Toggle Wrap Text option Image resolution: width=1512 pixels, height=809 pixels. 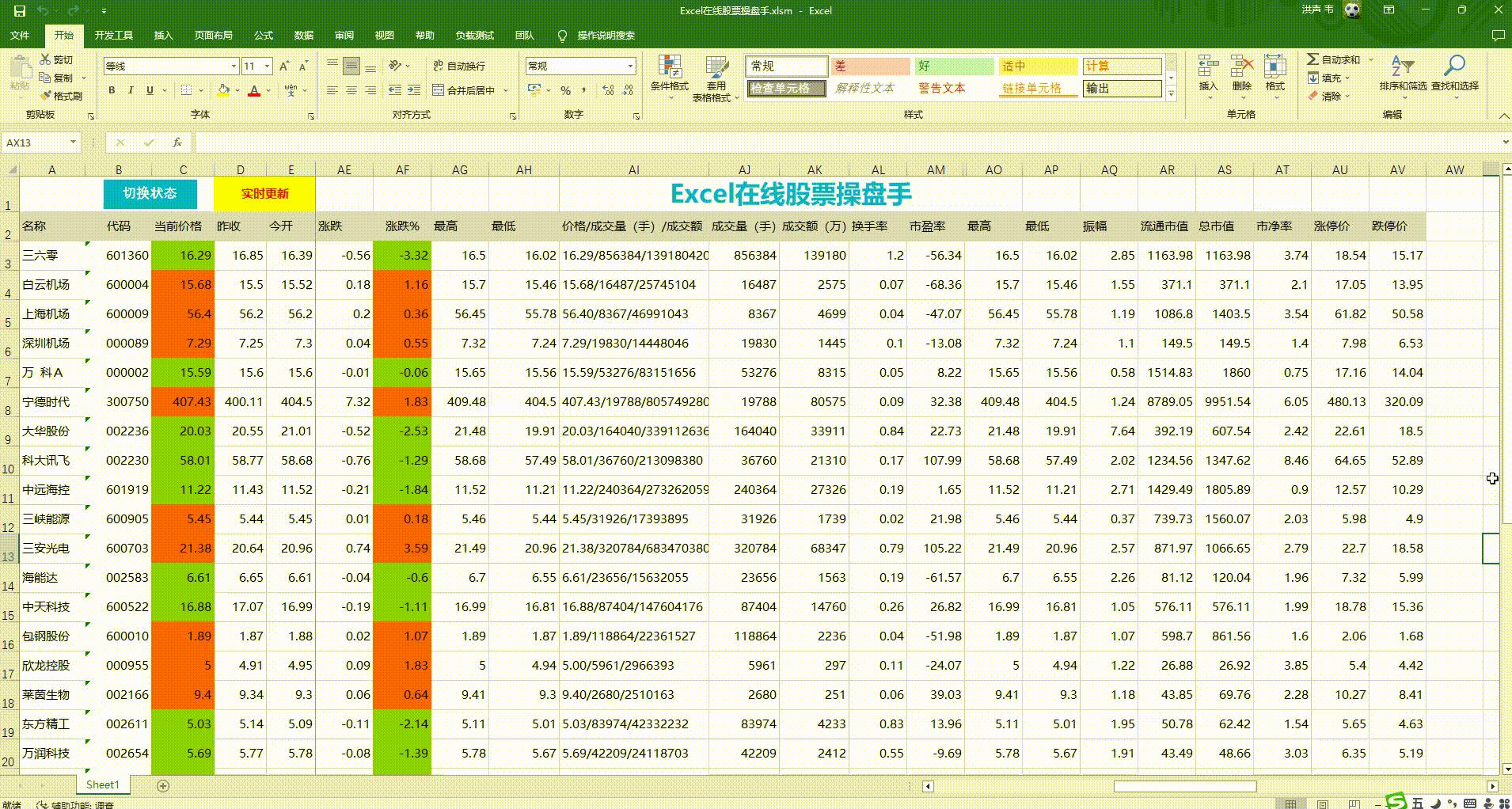pyautogui.click(x=459, y=66)
